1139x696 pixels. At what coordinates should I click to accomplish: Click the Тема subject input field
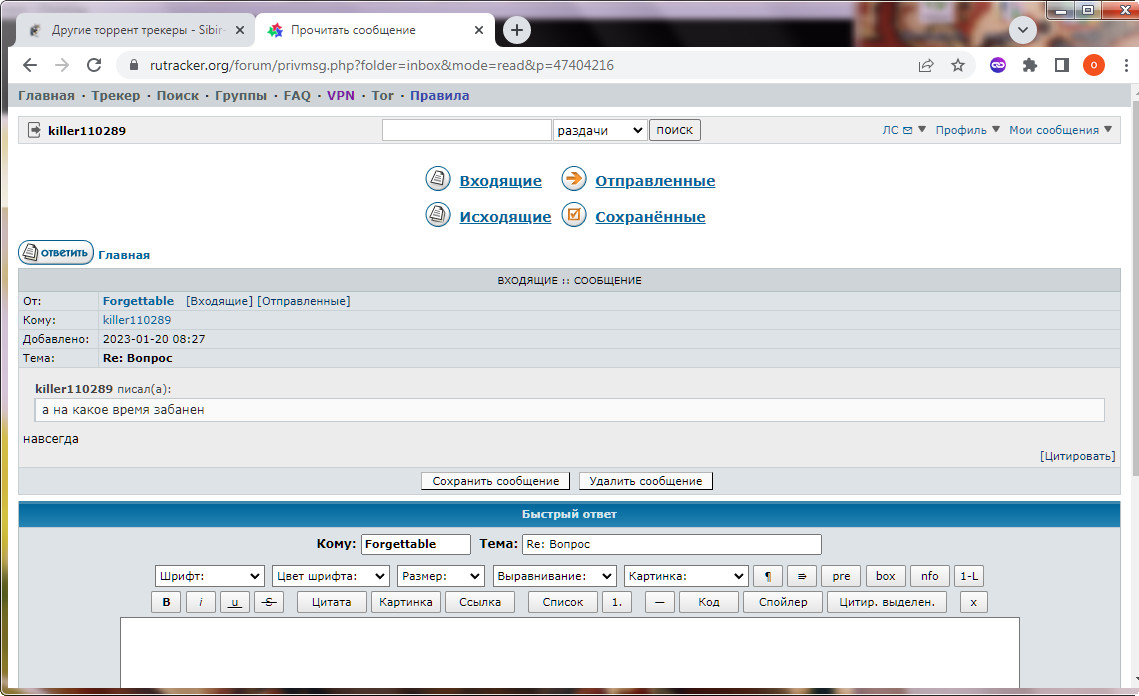pyautogui.click(x=671, y=544)
